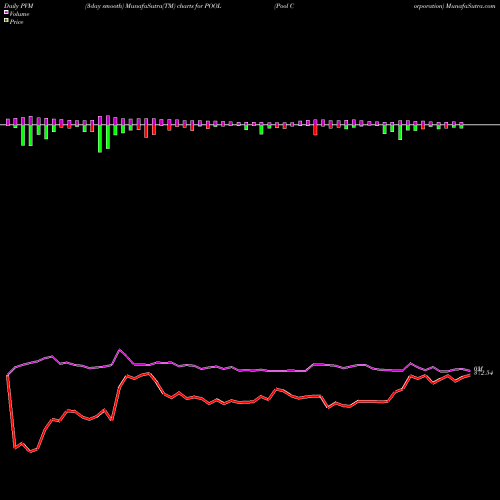Click the 'orporation) MunafaSutra.com' text
Image resolution: width=500 pixels, height=500 pixels.
[x=455, y=6]
